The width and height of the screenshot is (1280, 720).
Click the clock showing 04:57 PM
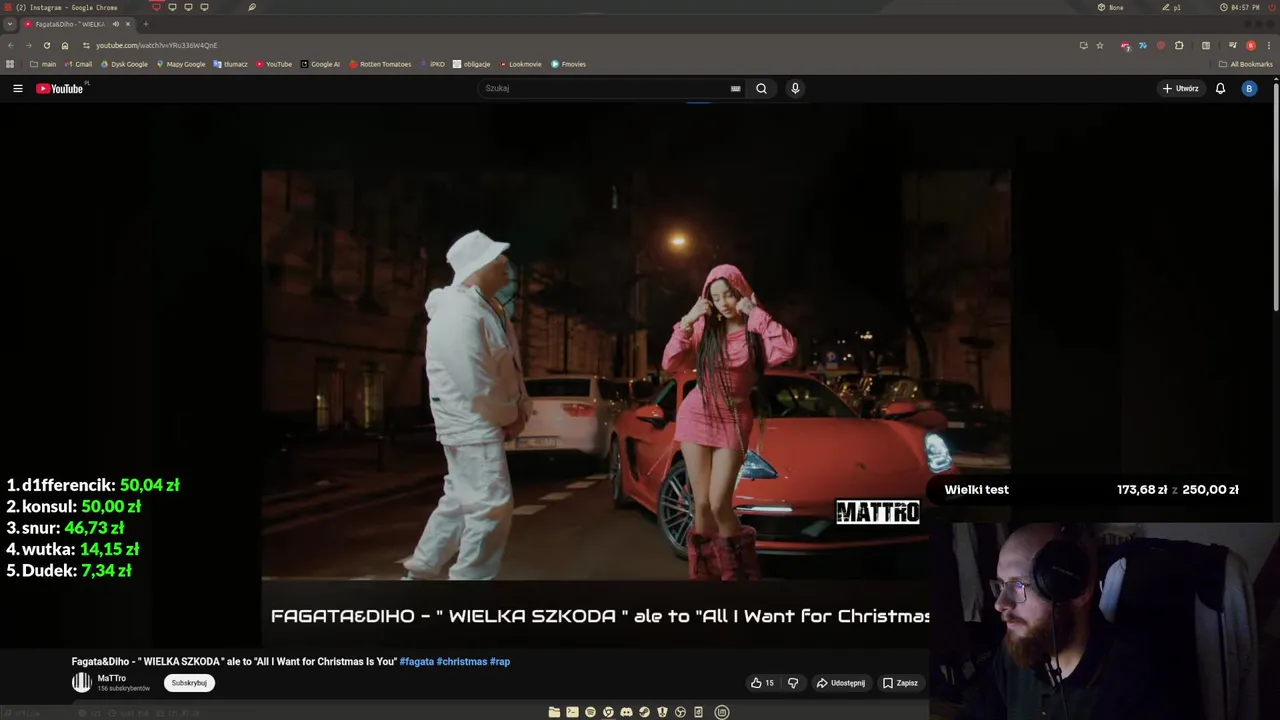1240,7
